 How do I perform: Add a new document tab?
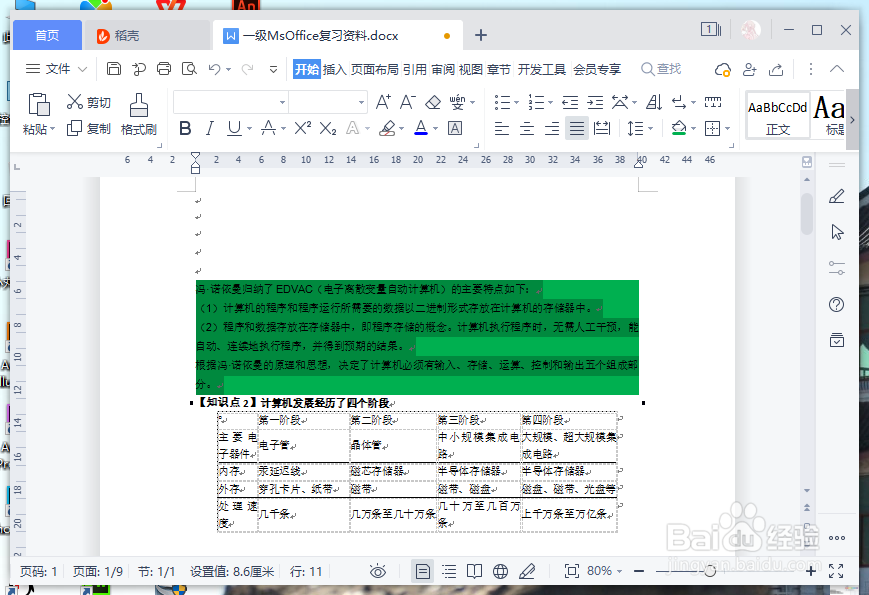pyautogui.click(x=480, y=35)
